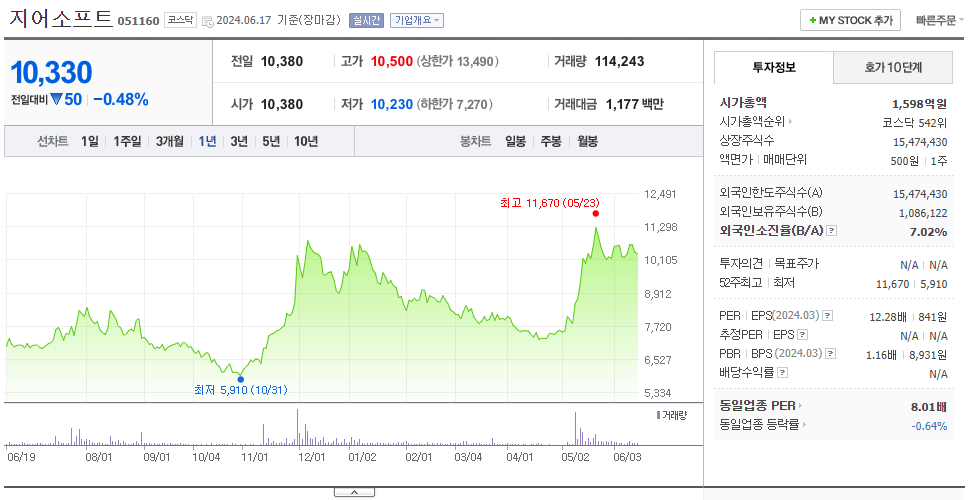Viewport: 968px width, 500px height.
Task: Select the 3개월 line chart period
Action: pos(170,141)
